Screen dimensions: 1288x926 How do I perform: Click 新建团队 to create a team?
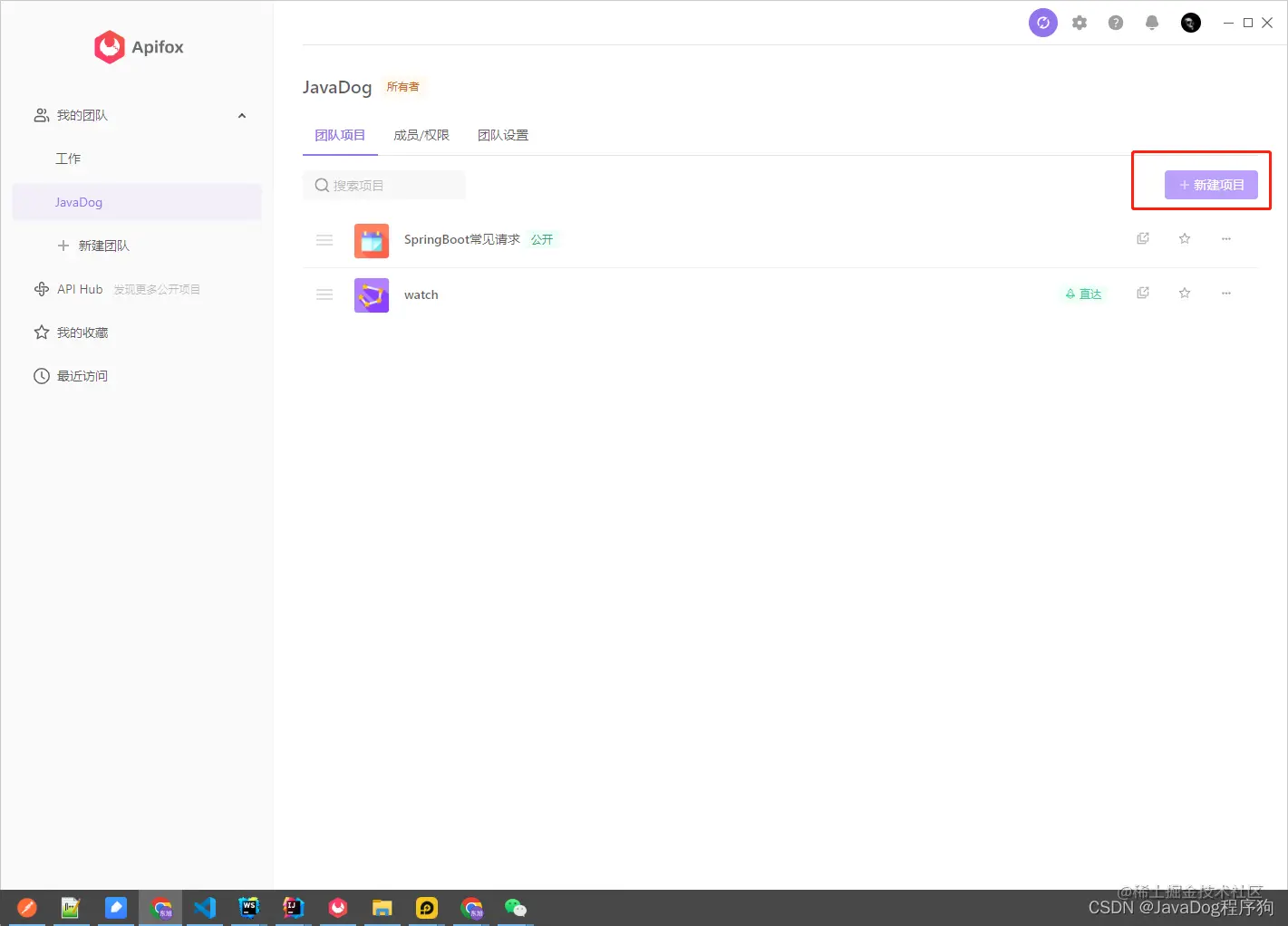click(x=104, y=246)
